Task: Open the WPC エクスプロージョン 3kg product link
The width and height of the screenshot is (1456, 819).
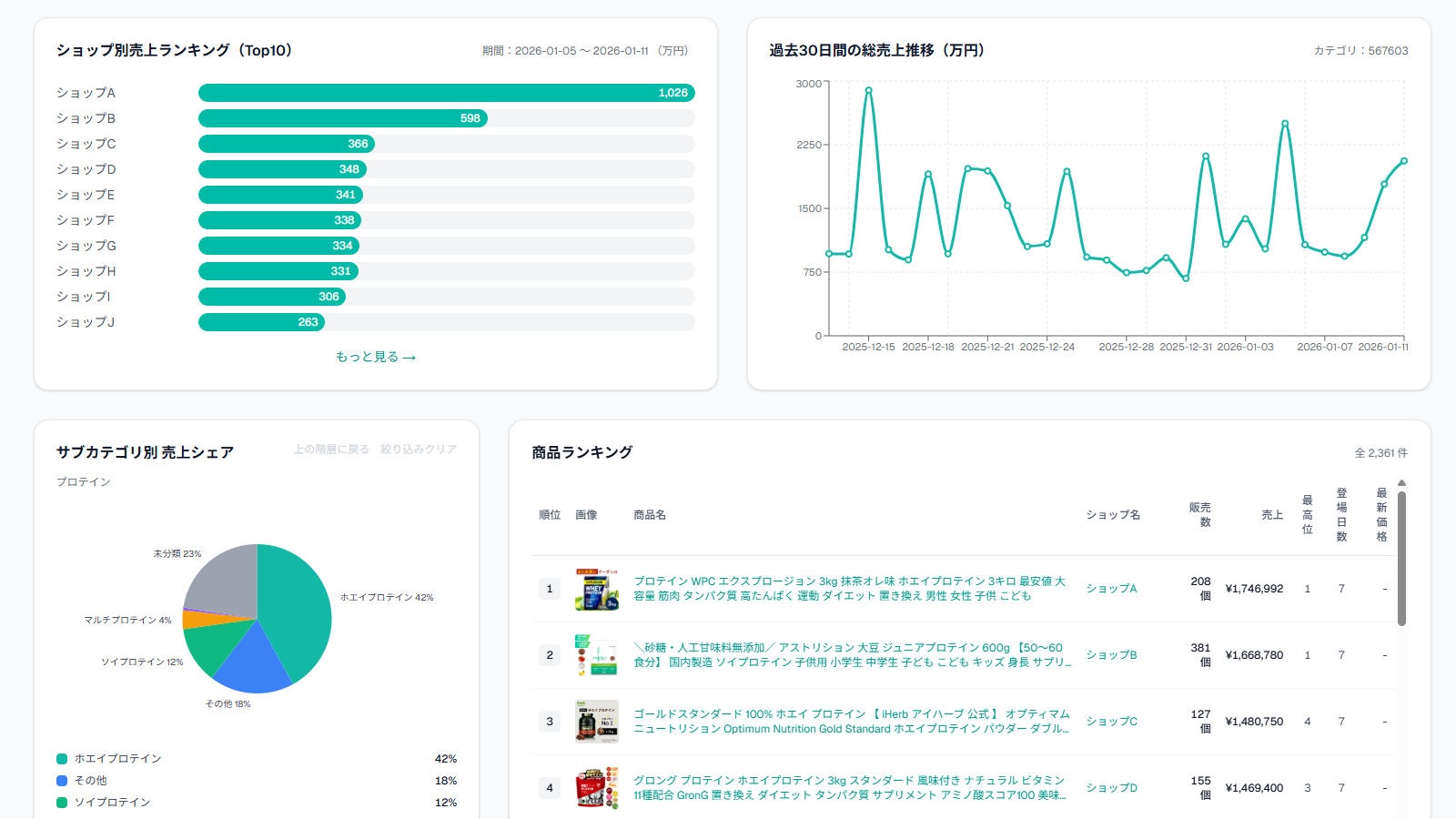Action: pos(849,589)
